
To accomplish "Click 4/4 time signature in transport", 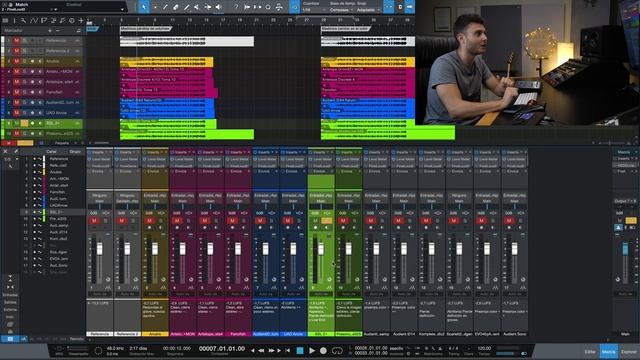I will click(x=453, y=349).
